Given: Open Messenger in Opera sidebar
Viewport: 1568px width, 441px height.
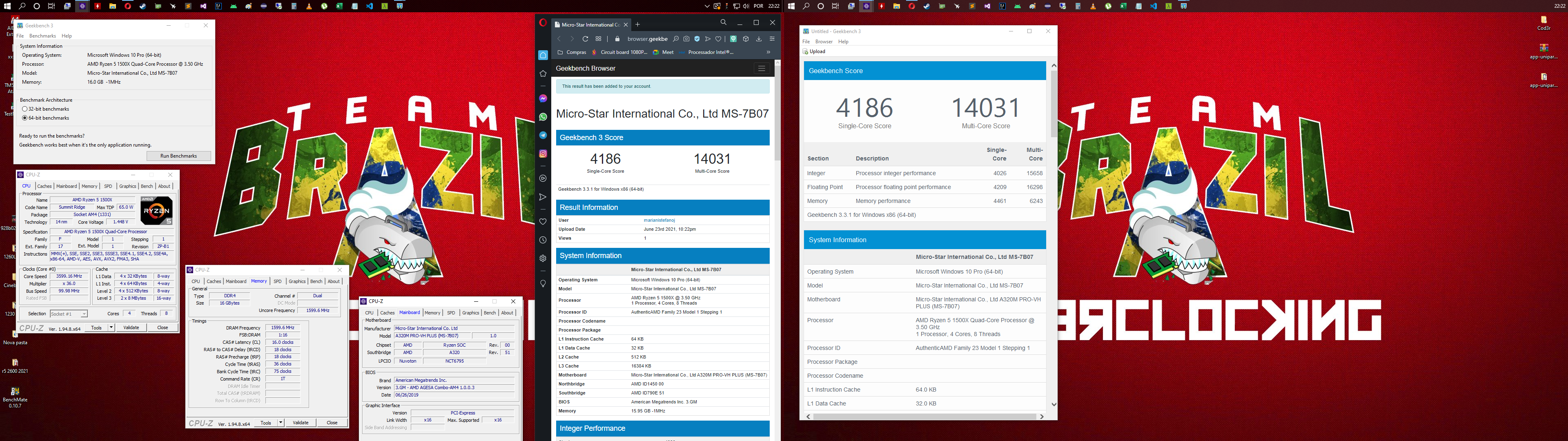Looking at the screenshot, I should click(543, 98).
